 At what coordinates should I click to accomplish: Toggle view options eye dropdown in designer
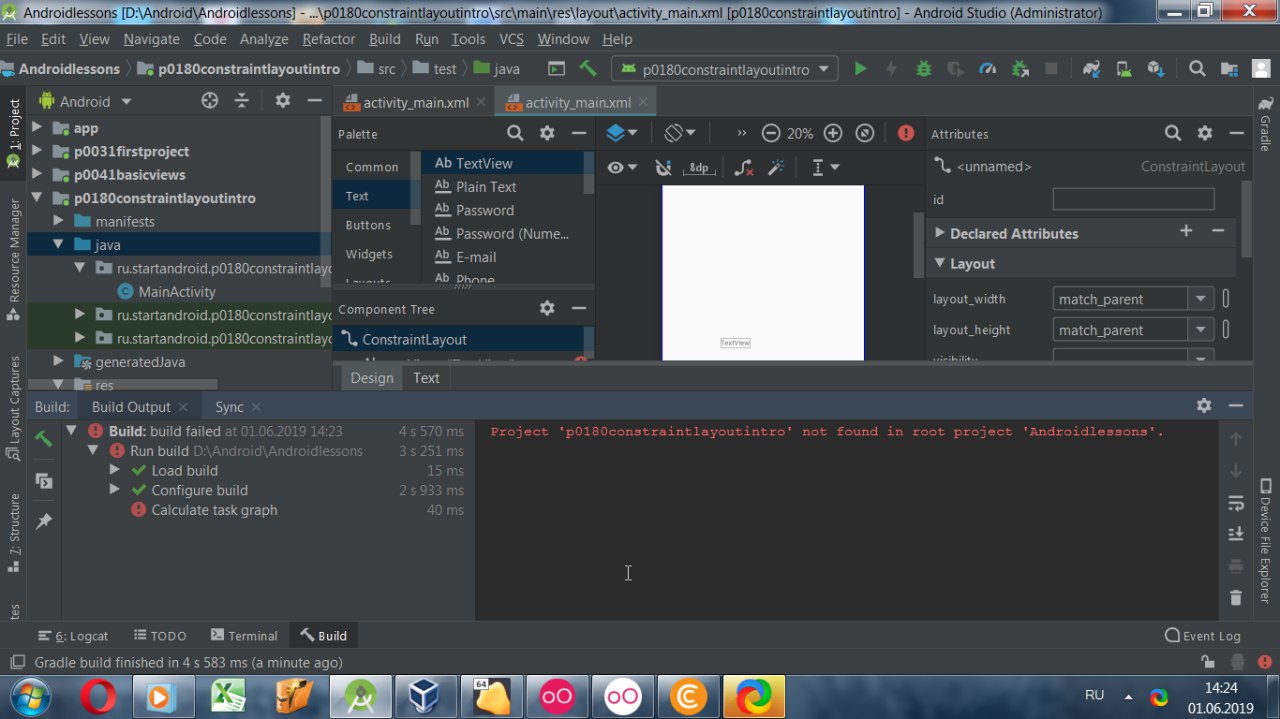pos(622,167)
